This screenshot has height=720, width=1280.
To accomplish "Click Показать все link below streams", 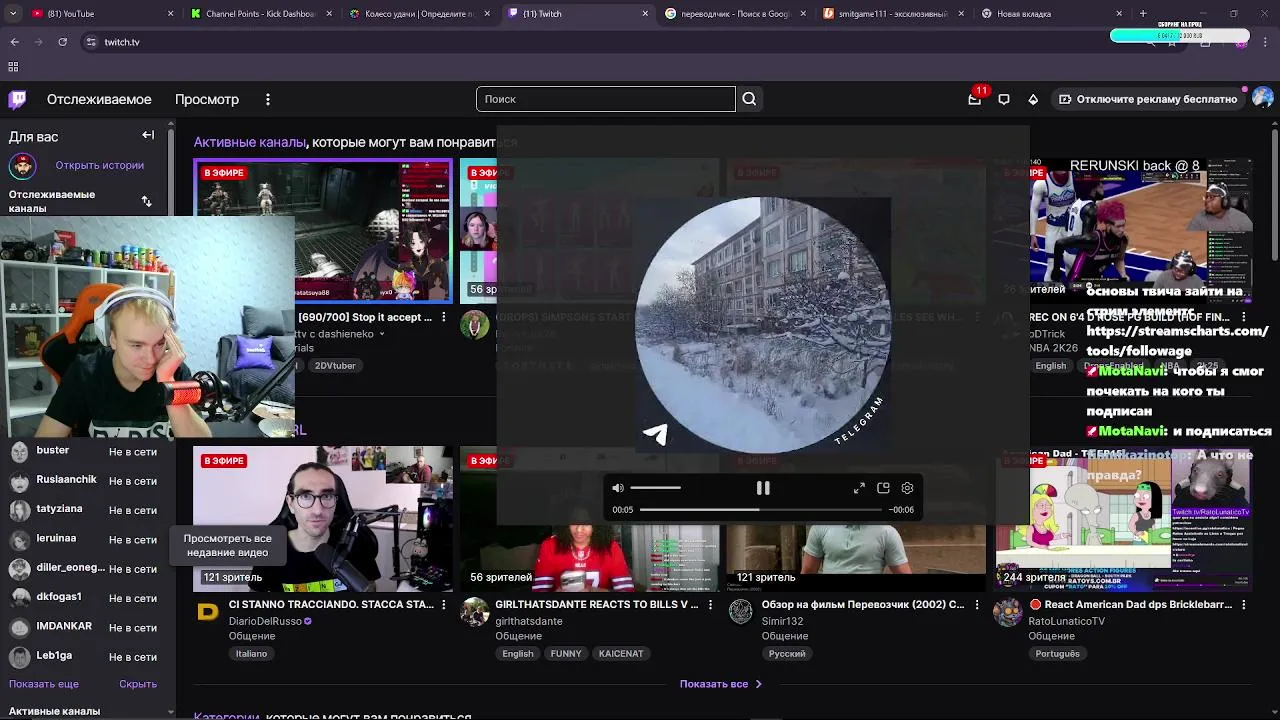I will point(721,684).
